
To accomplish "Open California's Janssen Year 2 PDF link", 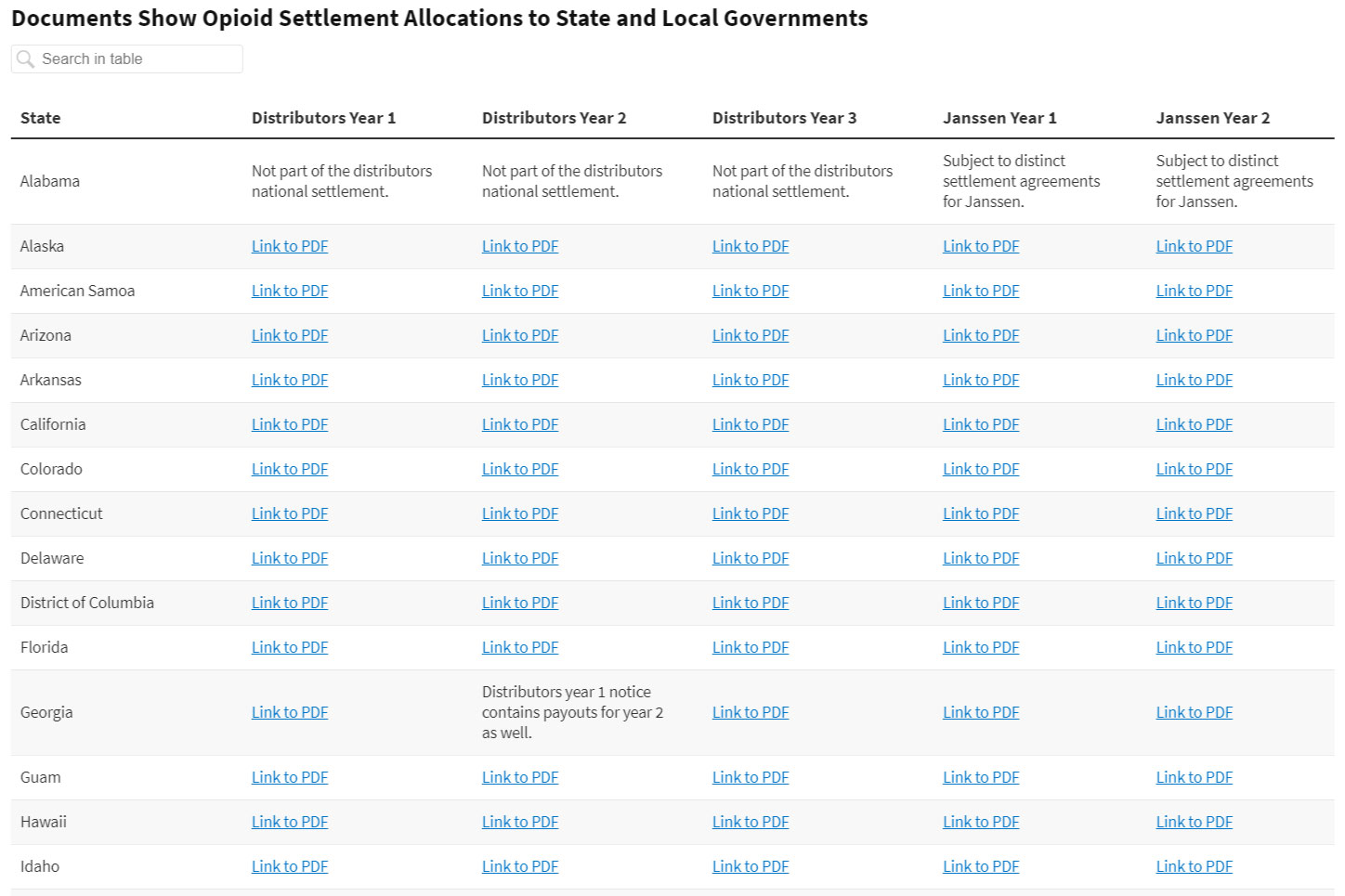I will click(x=1194, y=424).
